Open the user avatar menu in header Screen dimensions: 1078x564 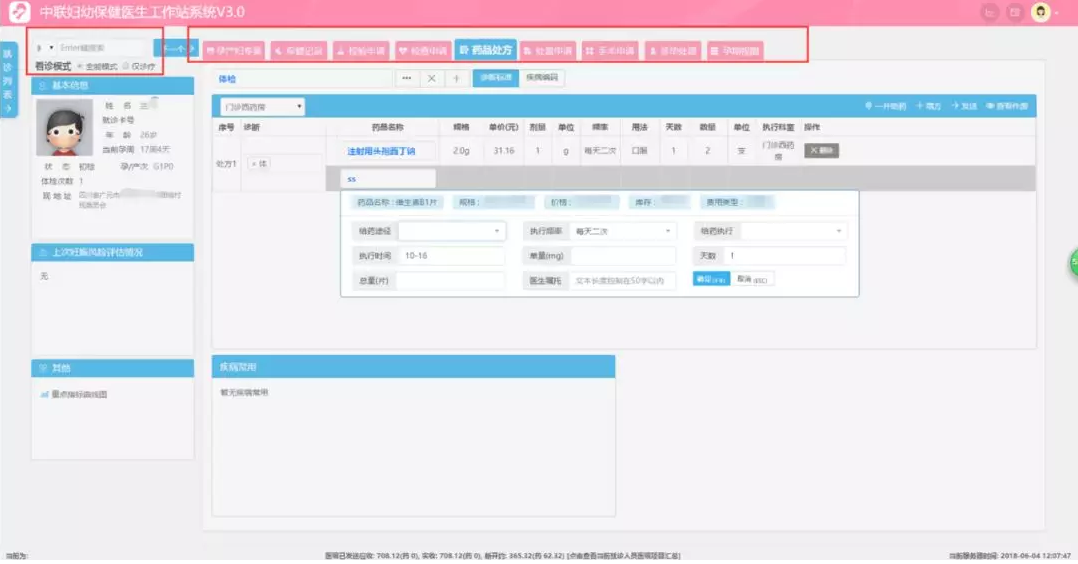coord(1041,12)
